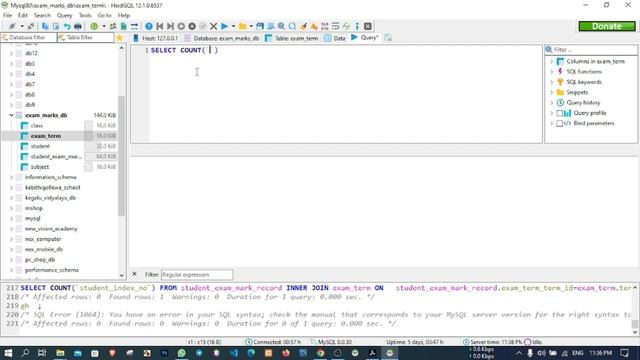Expand the performance_schema database node

point(11,270)
